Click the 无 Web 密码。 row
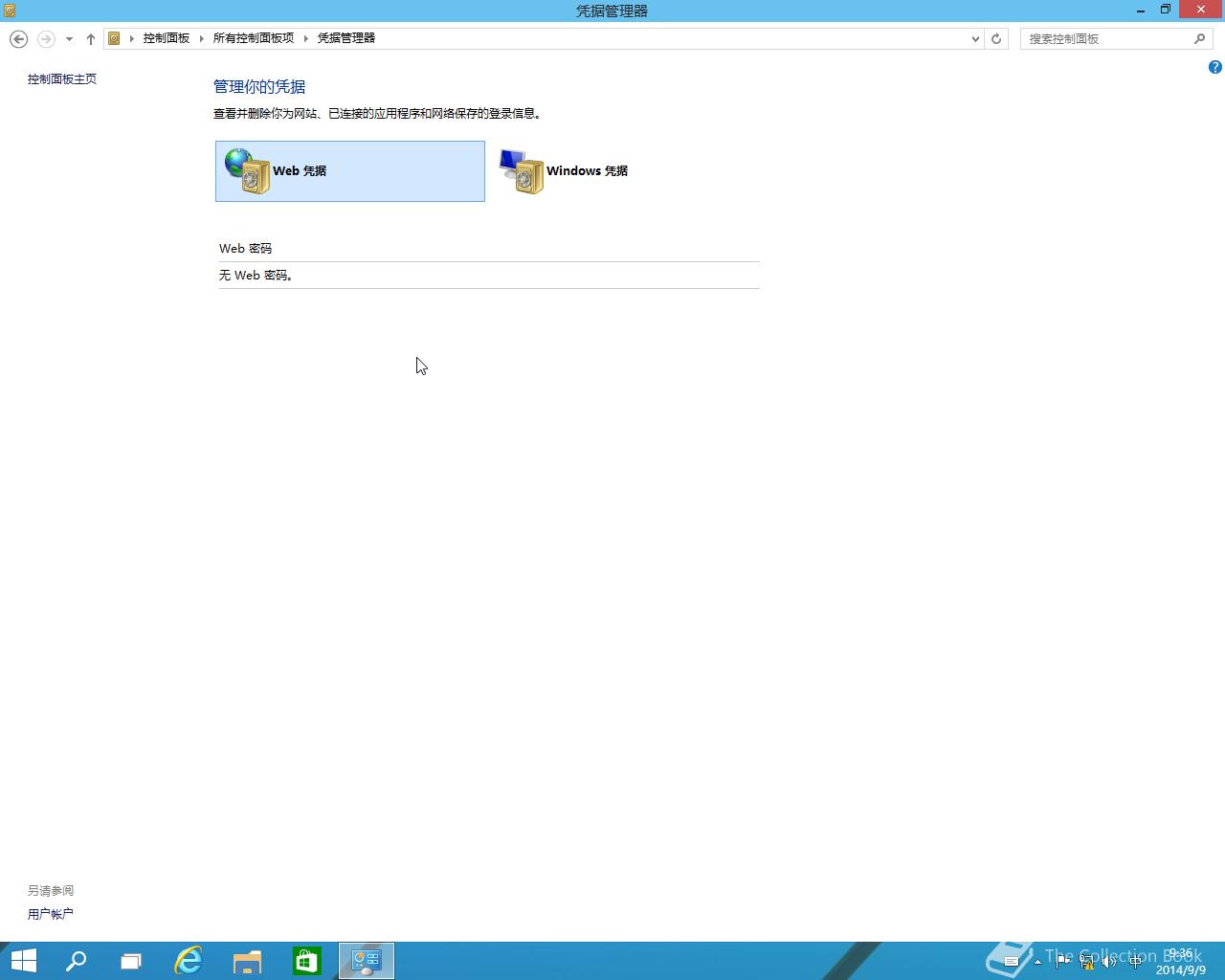1225x980 pixels. (489, 276)
